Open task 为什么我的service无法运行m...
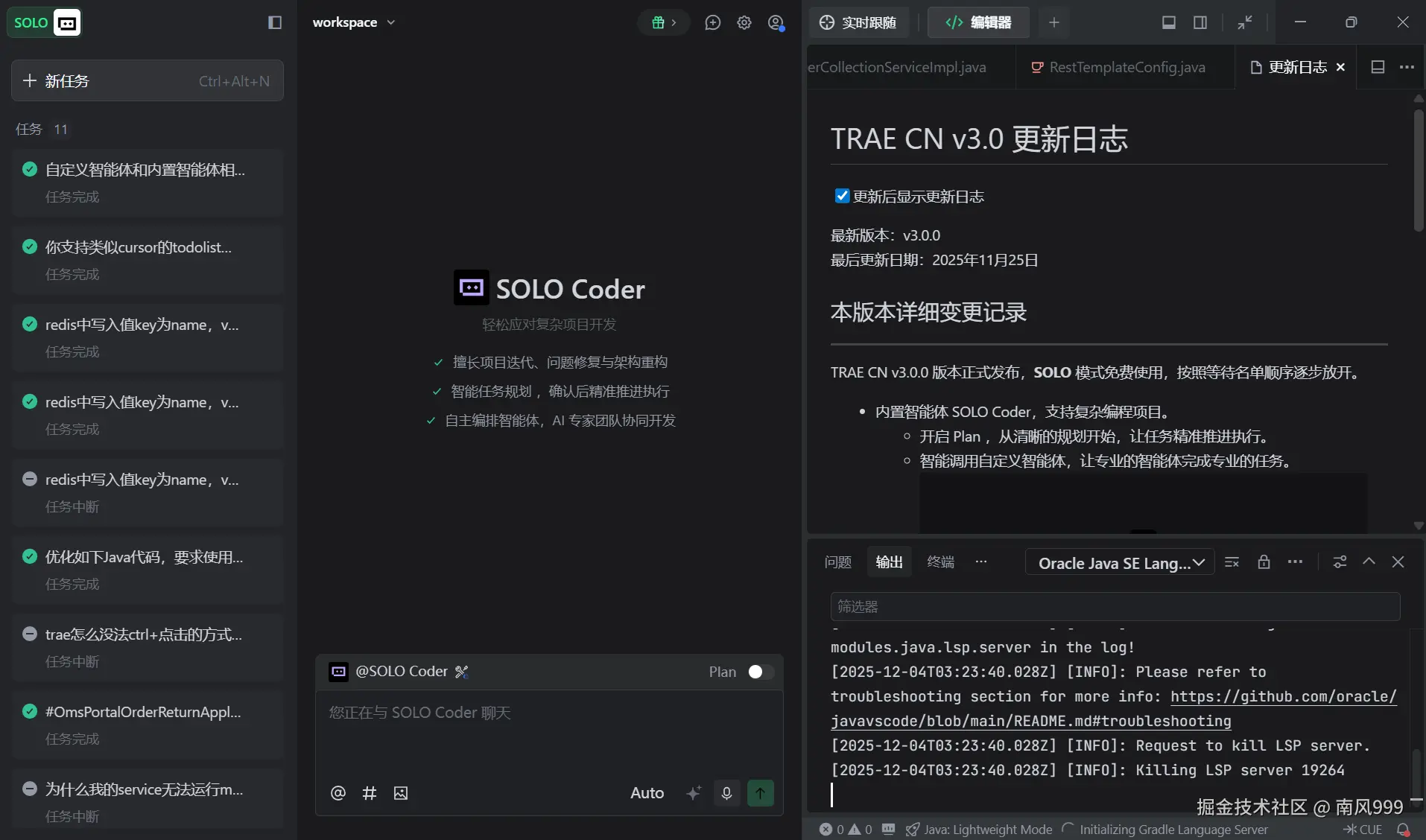 coord(148,798)
